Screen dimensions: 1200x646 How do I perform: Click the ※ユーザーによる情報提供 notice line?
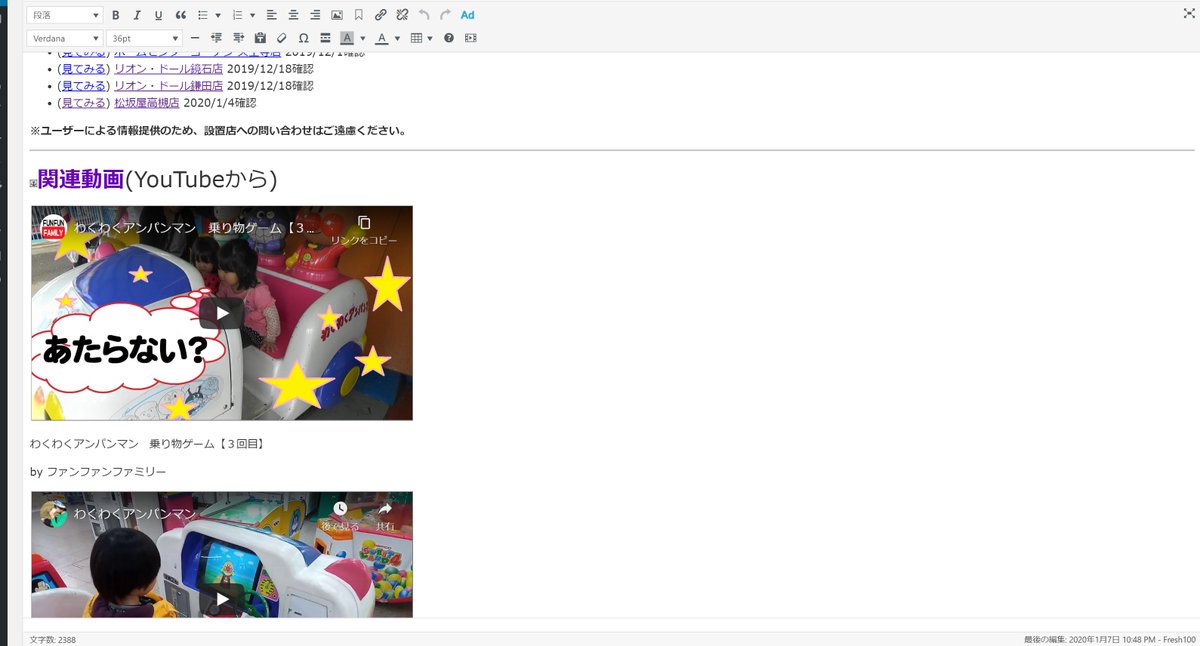click(218, 130)
